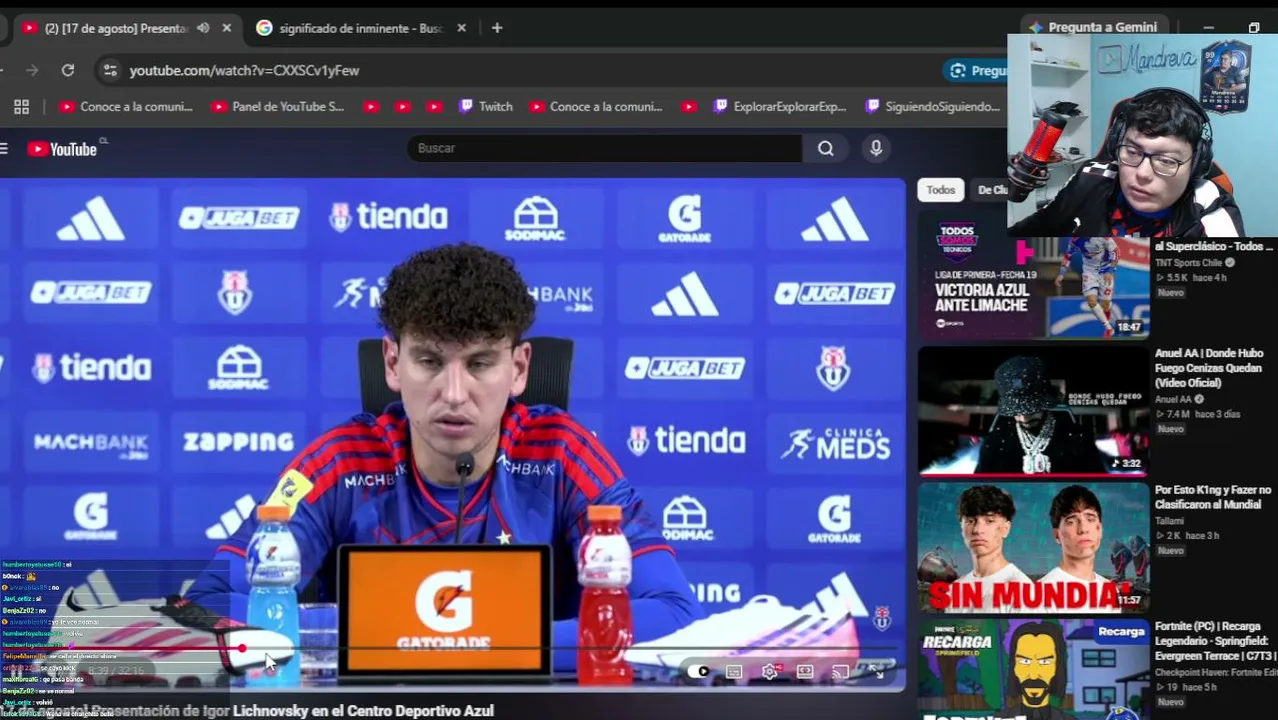Mute the YouTube tab audio icon
1278x720 pixels.
click(203, 28)
